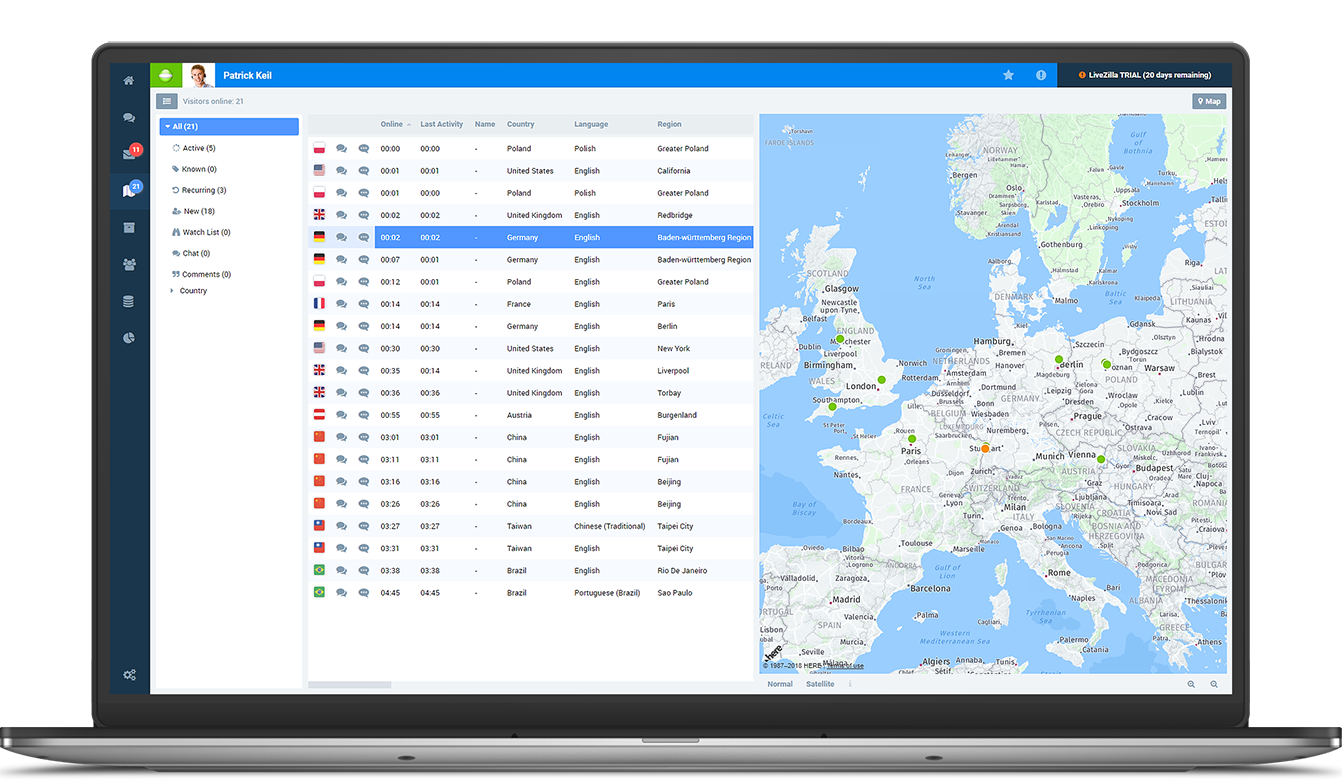Filter by Active (5) visitors
1342x781 pixels.
193,148
